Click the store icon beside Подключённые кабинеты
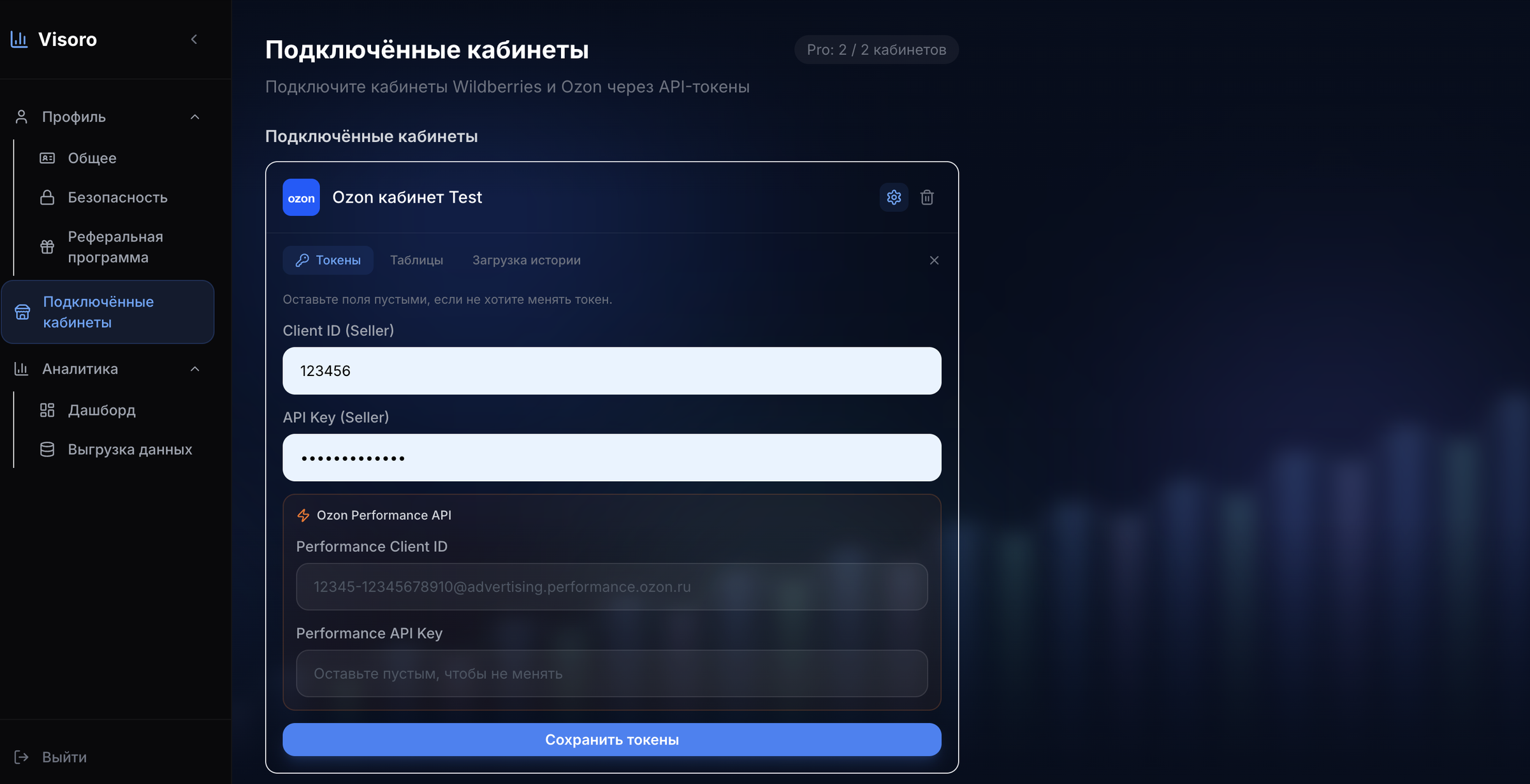The height and width of the screenshot is (784, 1530). (x=22, y=312)
